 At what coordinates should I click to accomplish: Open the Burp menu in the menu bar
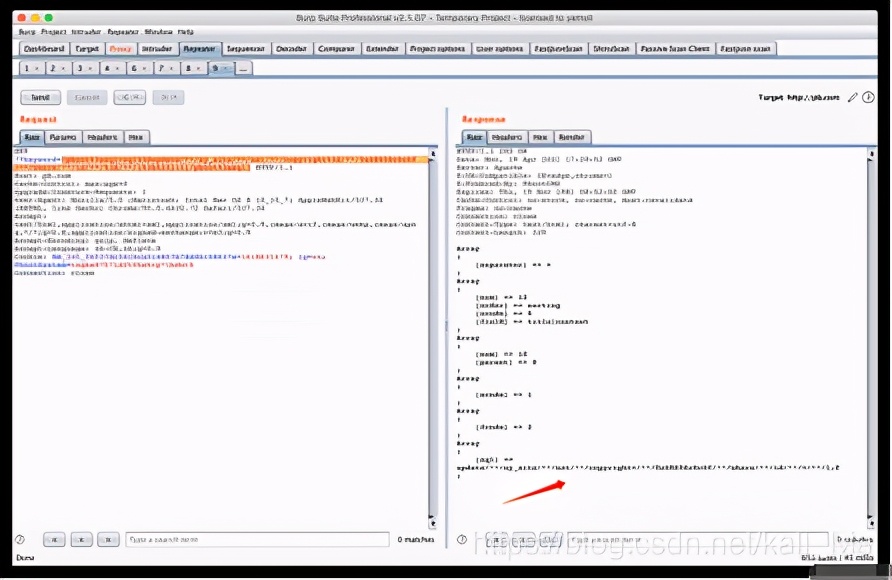pyautogui.click(x=27, y=32)
